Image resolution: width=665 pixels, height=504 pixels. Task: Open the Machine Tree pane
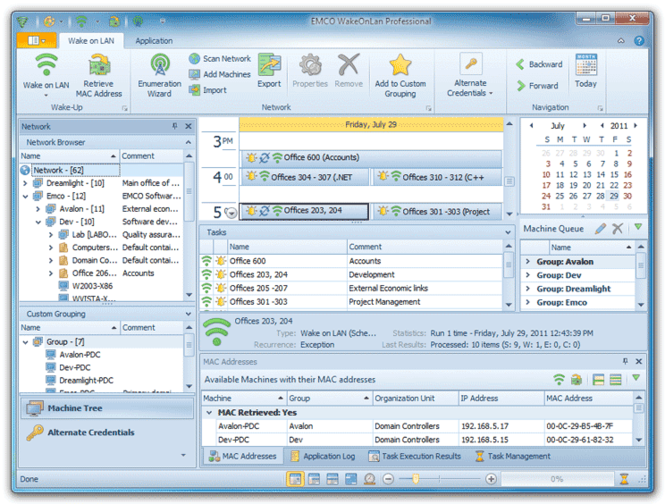point(107,408)
